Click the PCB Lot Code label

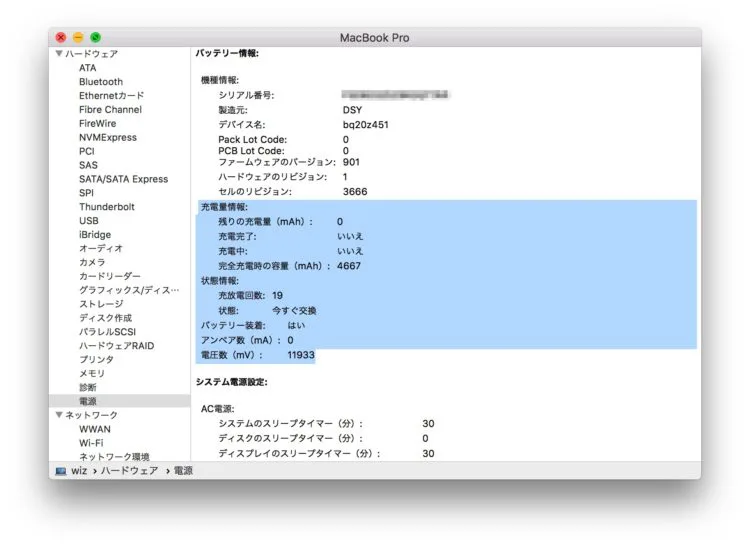[251, 151]
